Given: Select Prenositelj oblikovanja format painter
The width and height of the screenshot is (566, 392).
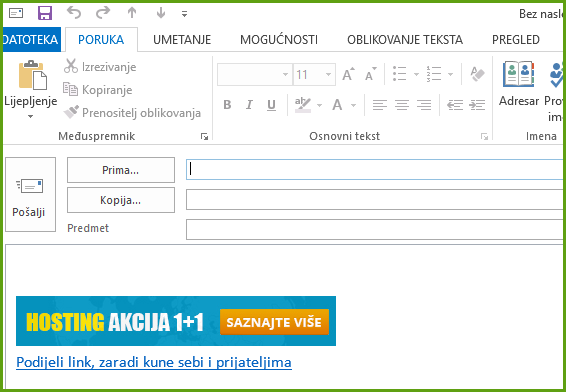Looking at the screenshot, I should tap(132, 113).
